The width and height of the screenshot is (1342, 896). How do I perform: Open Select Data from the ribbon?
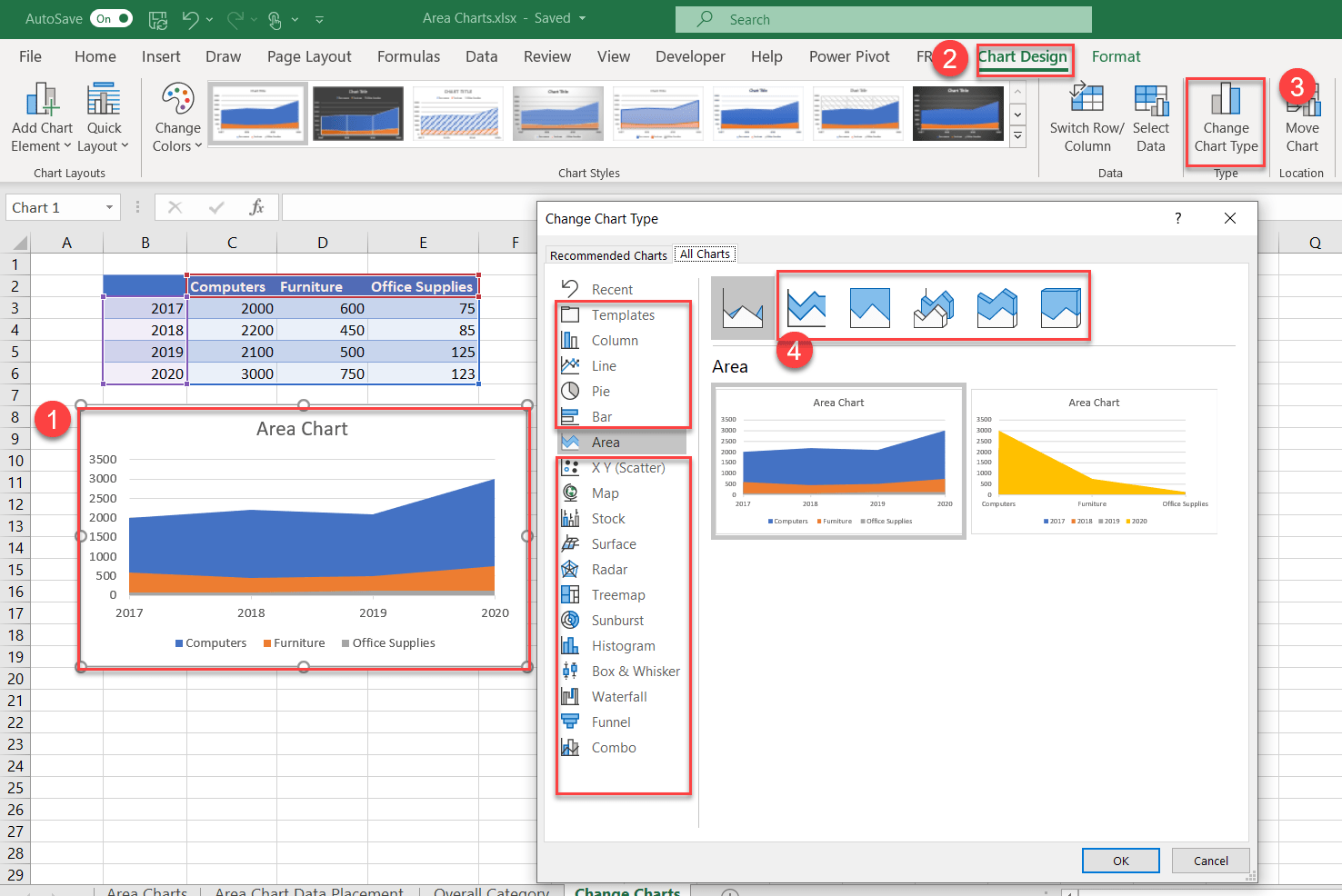coord(1150,116)
